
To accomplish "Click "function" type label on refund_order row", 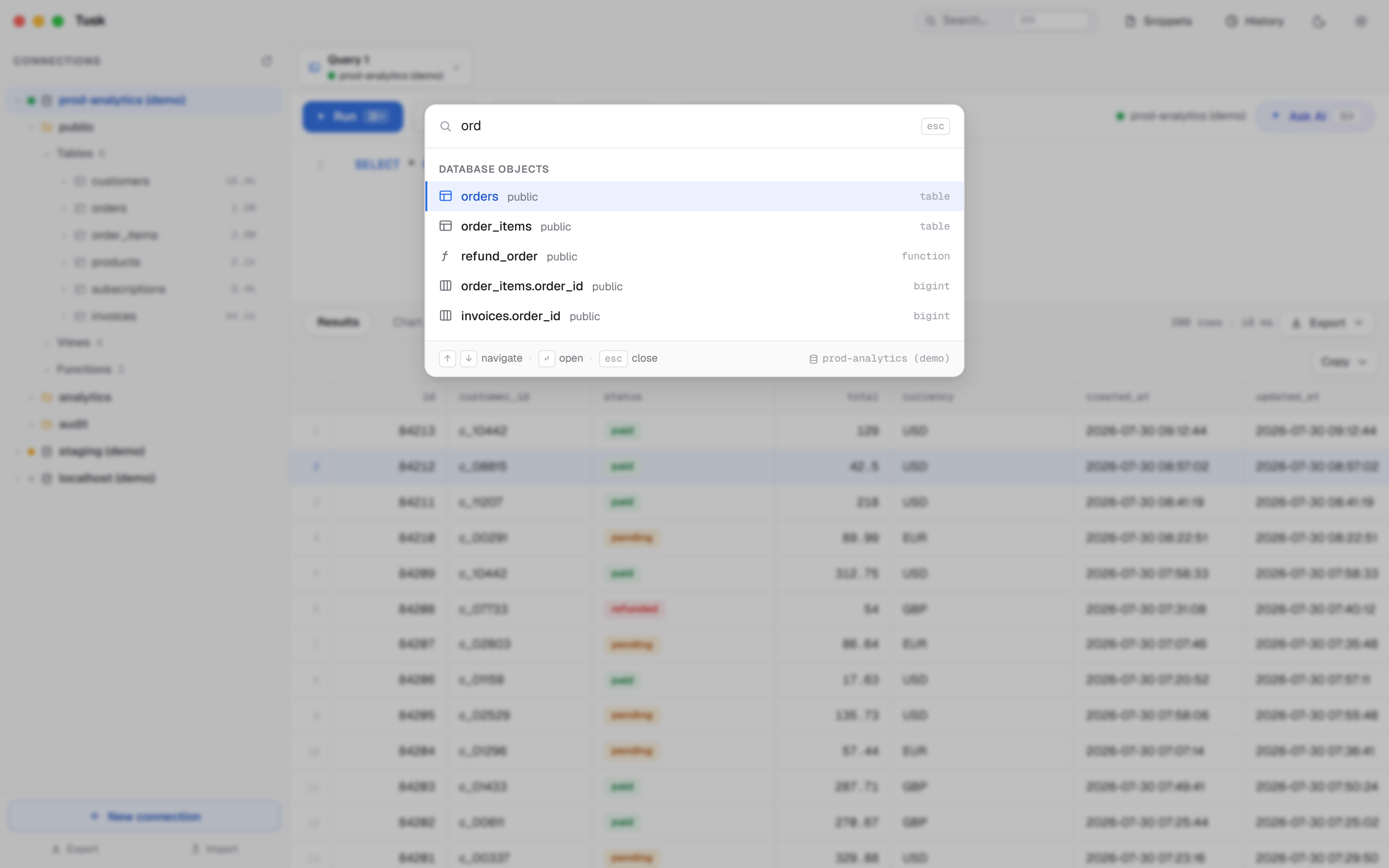I will pos(925,256).
